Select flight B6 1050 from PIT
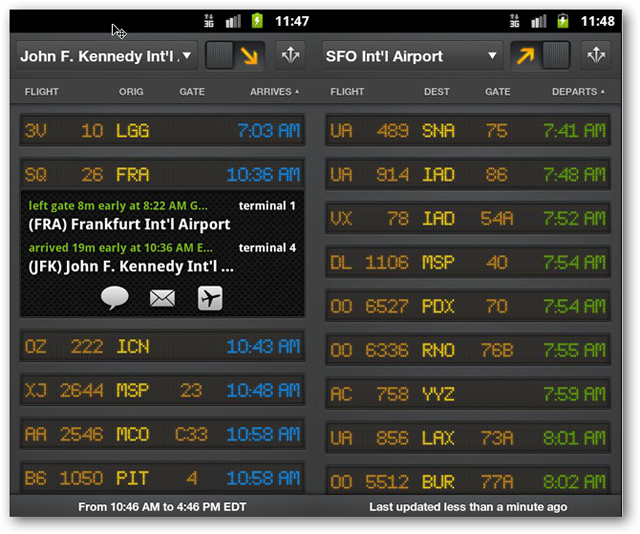The image size is (640, 534). tap(162, 478)
